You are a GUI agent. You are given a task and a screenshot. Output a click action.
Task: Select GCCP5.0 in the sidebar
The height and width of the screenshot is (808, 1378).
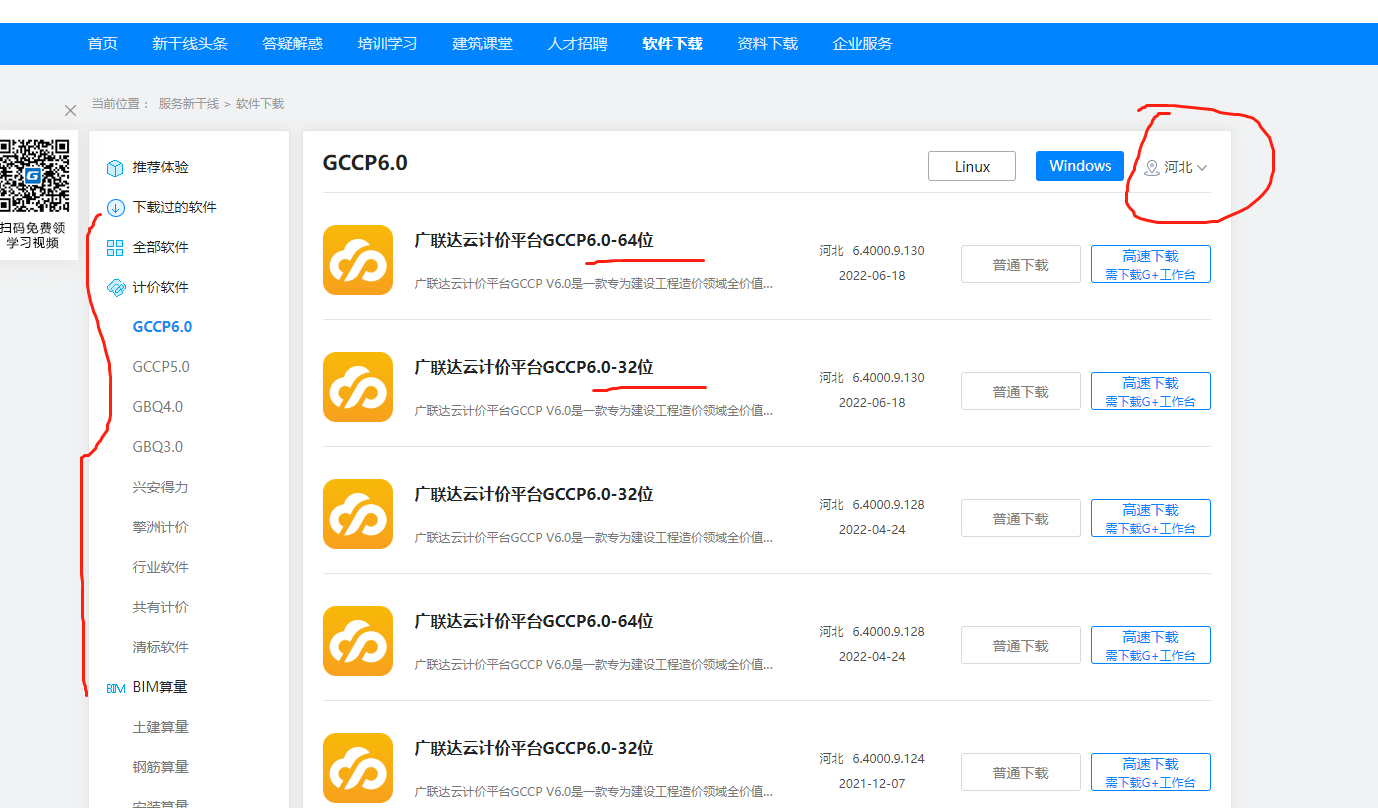[x=161, y=367]
